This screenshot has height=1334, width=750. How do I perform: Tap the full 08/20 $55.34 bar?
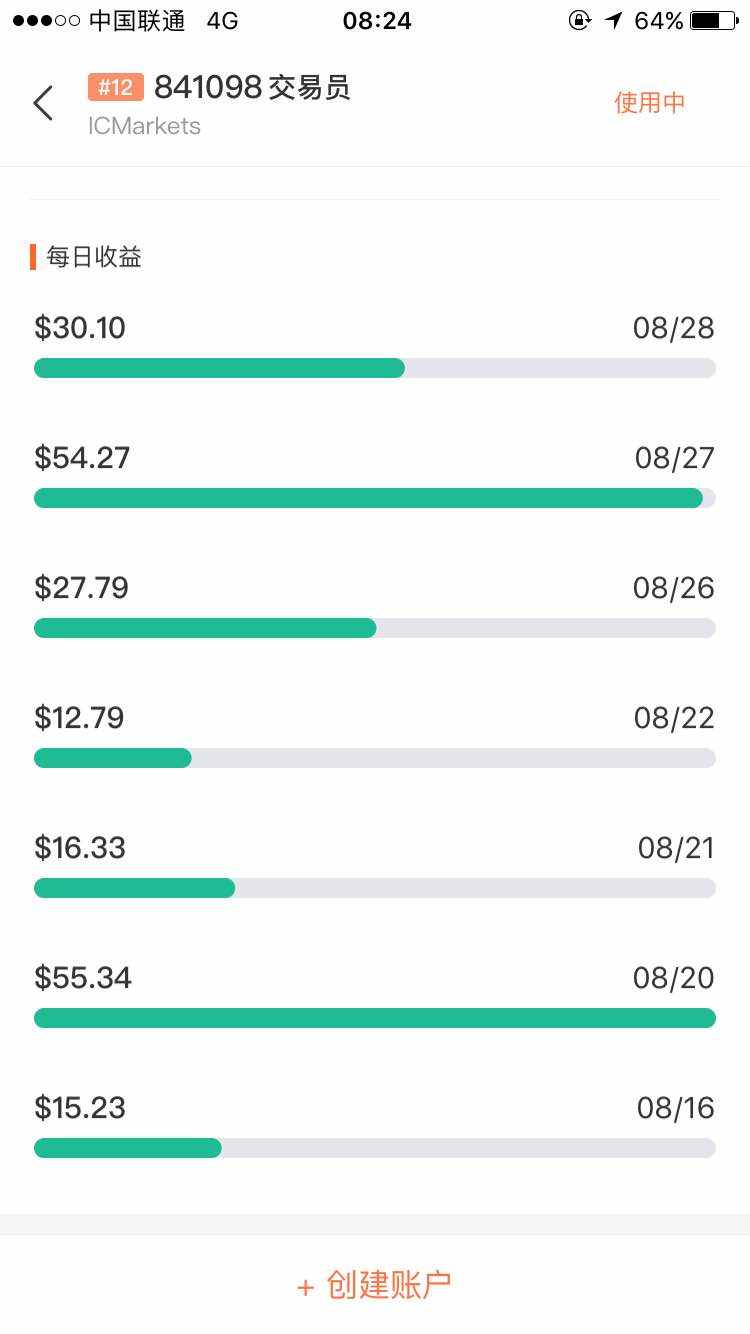374,1018
